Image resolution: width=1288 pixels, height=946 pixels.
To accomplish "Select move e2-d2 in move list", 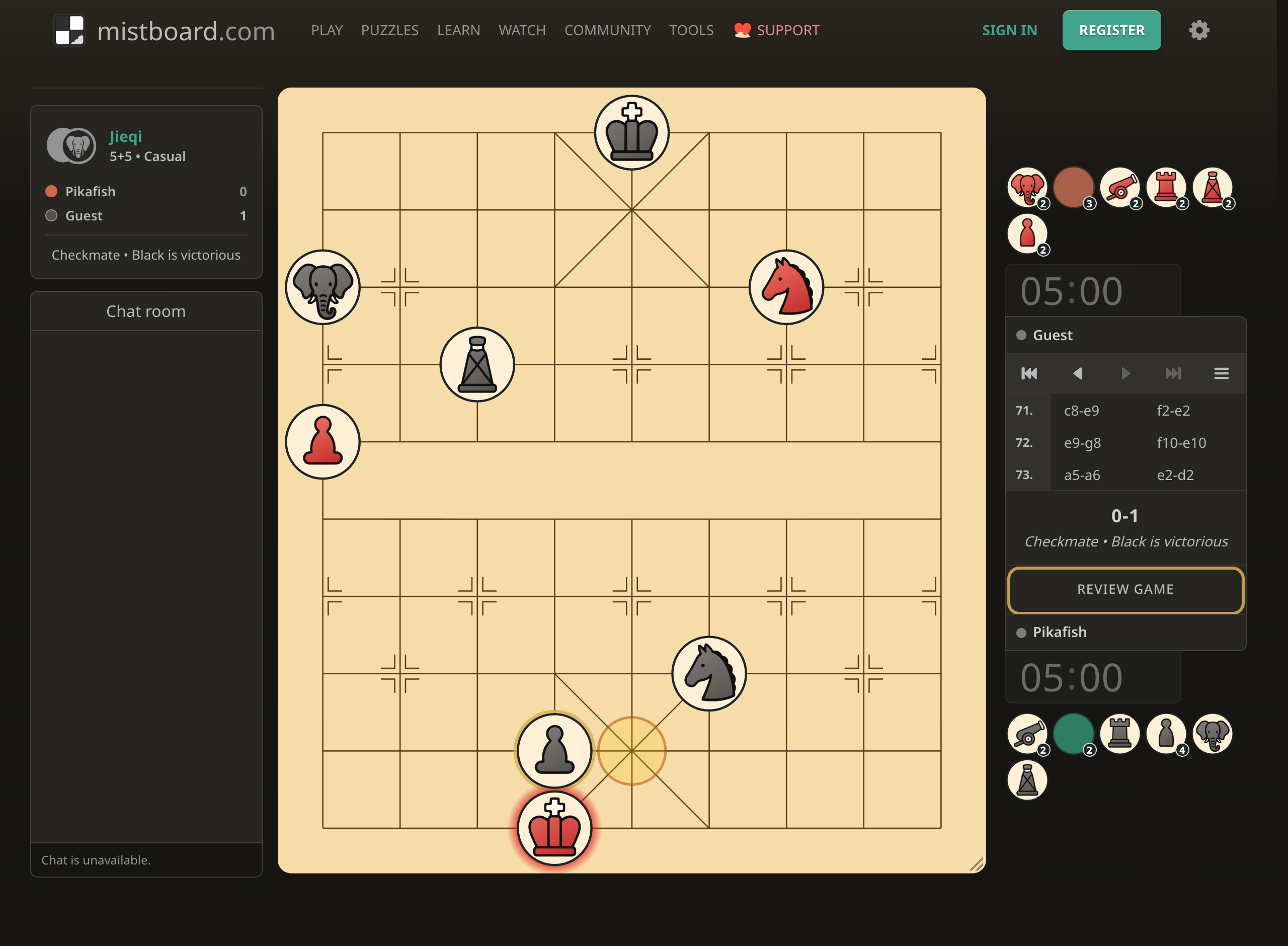I will pyautogui.click(x=1175, y=475).
